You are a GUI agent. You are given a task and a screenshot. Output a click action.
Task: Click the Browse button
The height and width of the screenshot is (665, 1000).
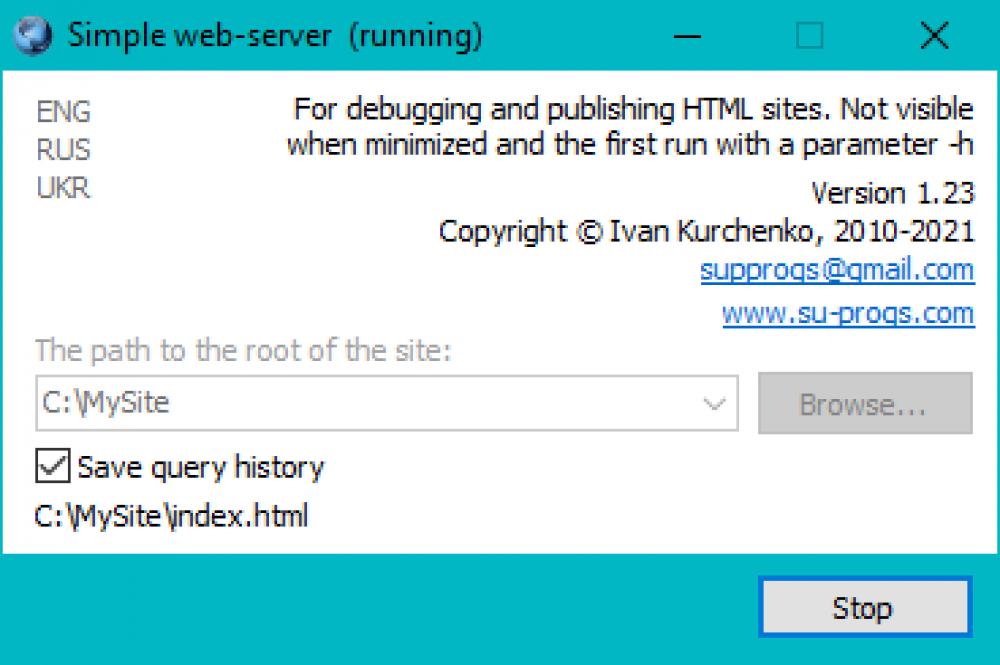point(865,403)
